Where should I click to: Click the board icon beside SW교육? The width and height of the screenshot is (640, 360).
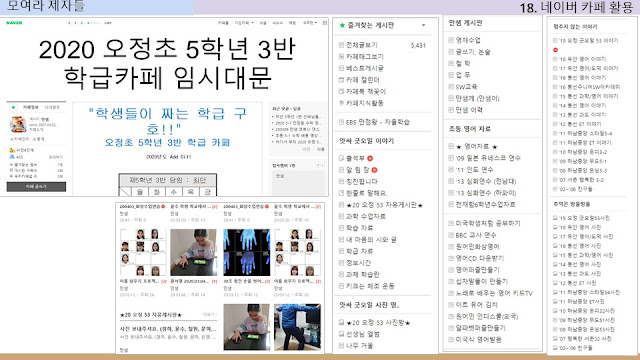pos(451,87)
